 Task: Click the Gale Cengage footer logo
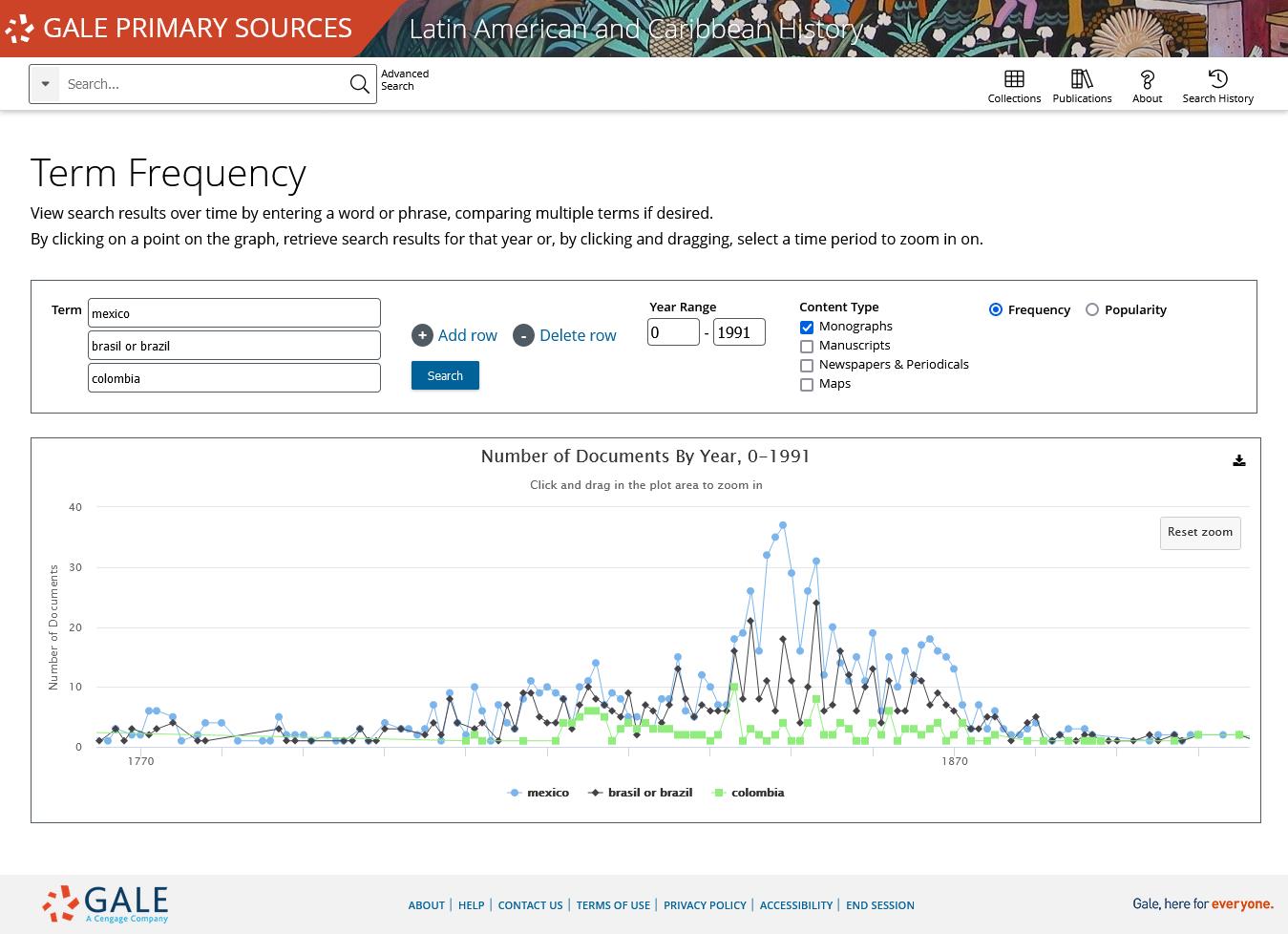tap(105, 903)
